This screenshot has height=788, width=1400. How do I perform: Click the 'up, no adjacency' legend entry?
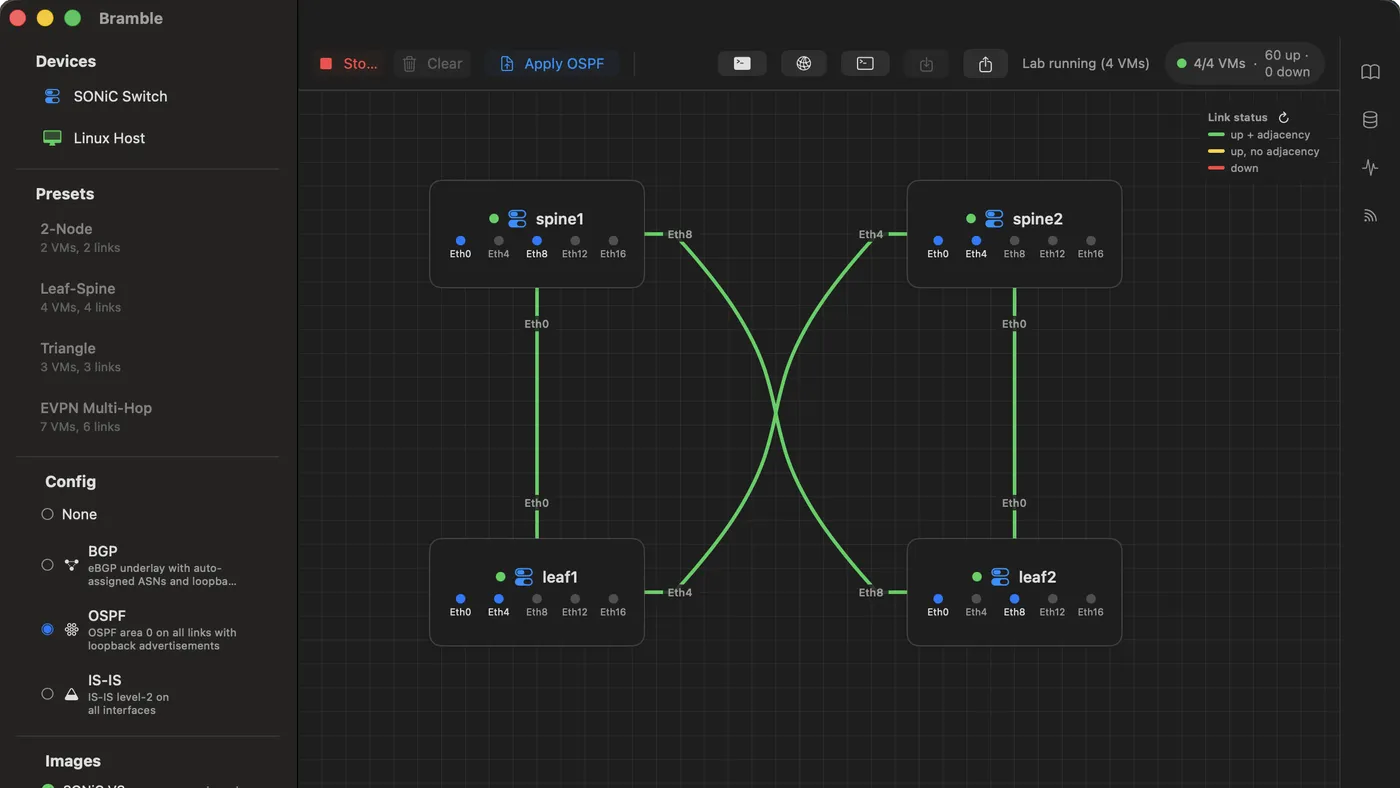pos(1264,151)
